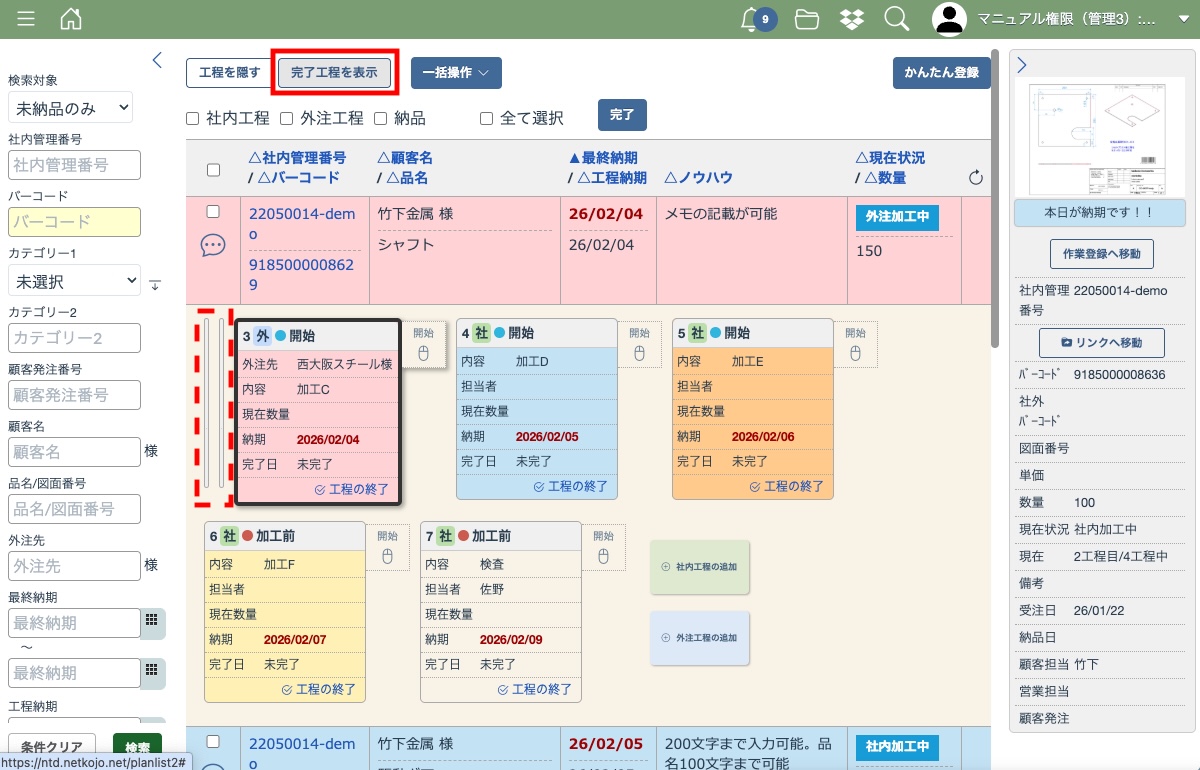Screen dimensions: 1200x770
Task: Expand the 一括操作 dropdown button
Action: click(x=456, y=73)
